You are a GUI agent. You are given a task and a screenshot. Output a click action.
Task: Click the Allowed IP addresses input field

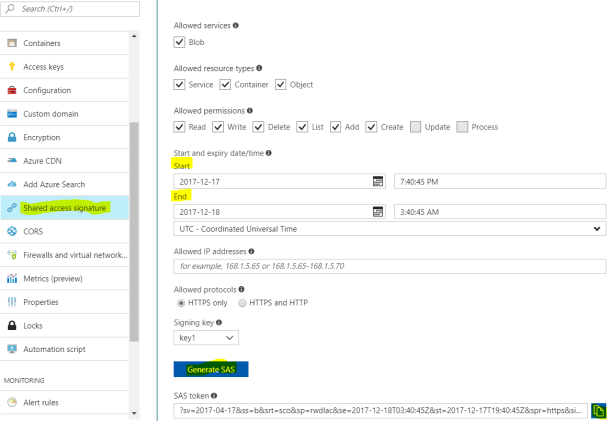coord(390,266)
